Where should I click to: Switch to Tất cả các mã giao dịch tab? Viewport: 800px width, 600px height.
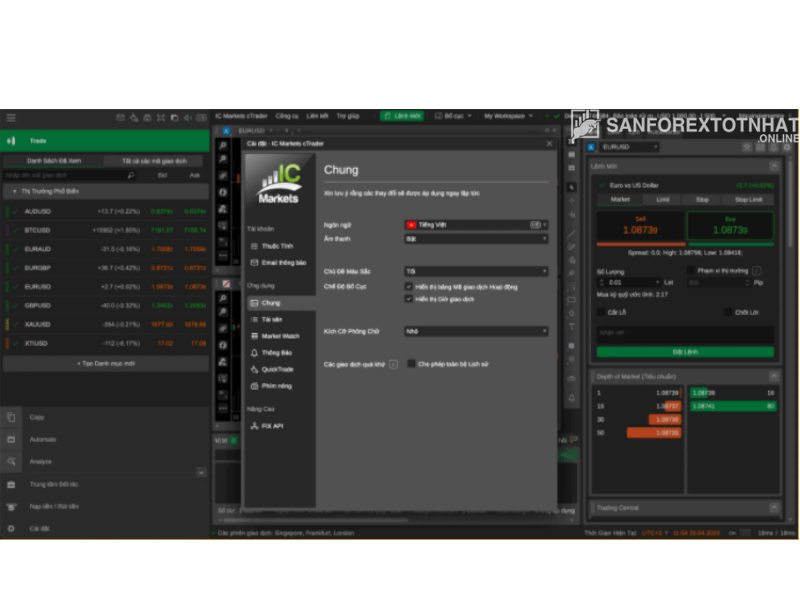[x=154, y=161]
